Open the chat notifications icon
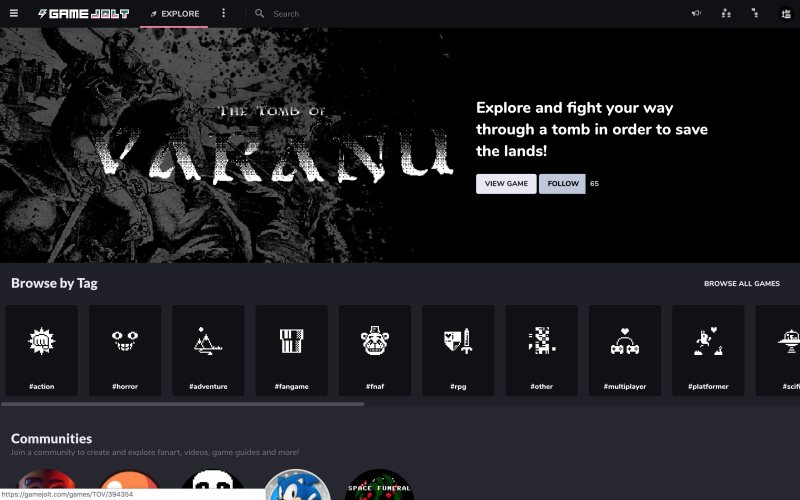Viewport: 800px width, 500px height. click(x=755, y=13)
